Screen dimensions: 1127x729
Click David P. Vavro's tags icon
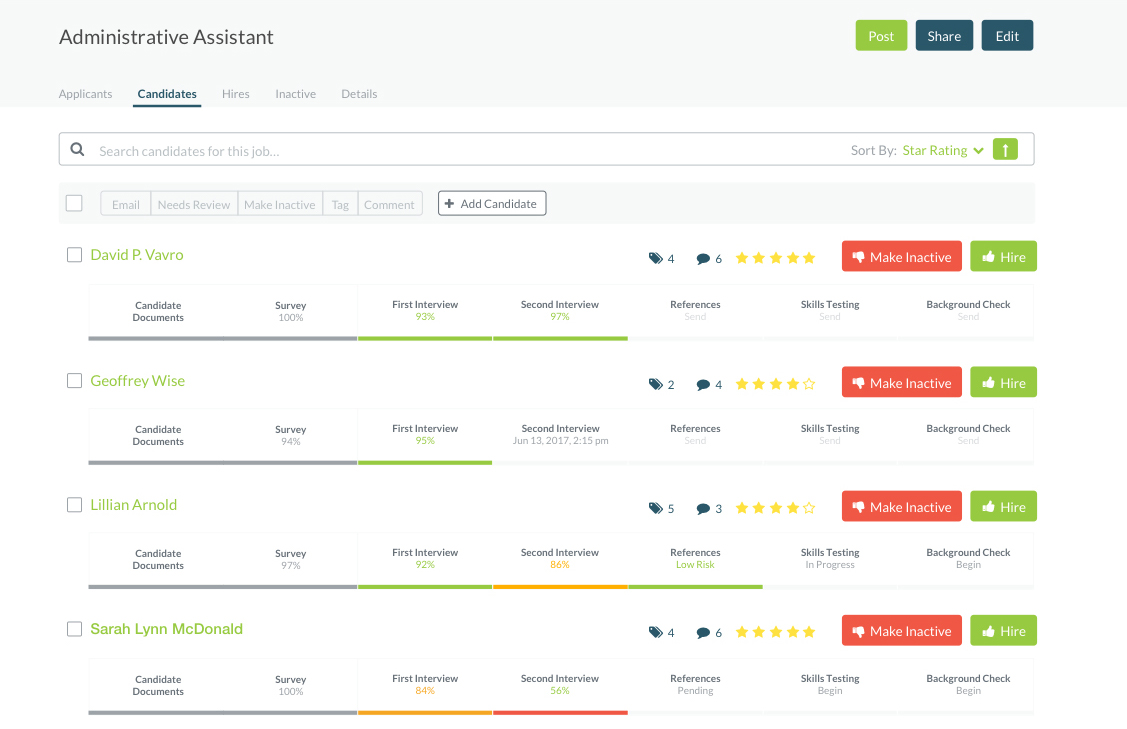click(656, 258)
